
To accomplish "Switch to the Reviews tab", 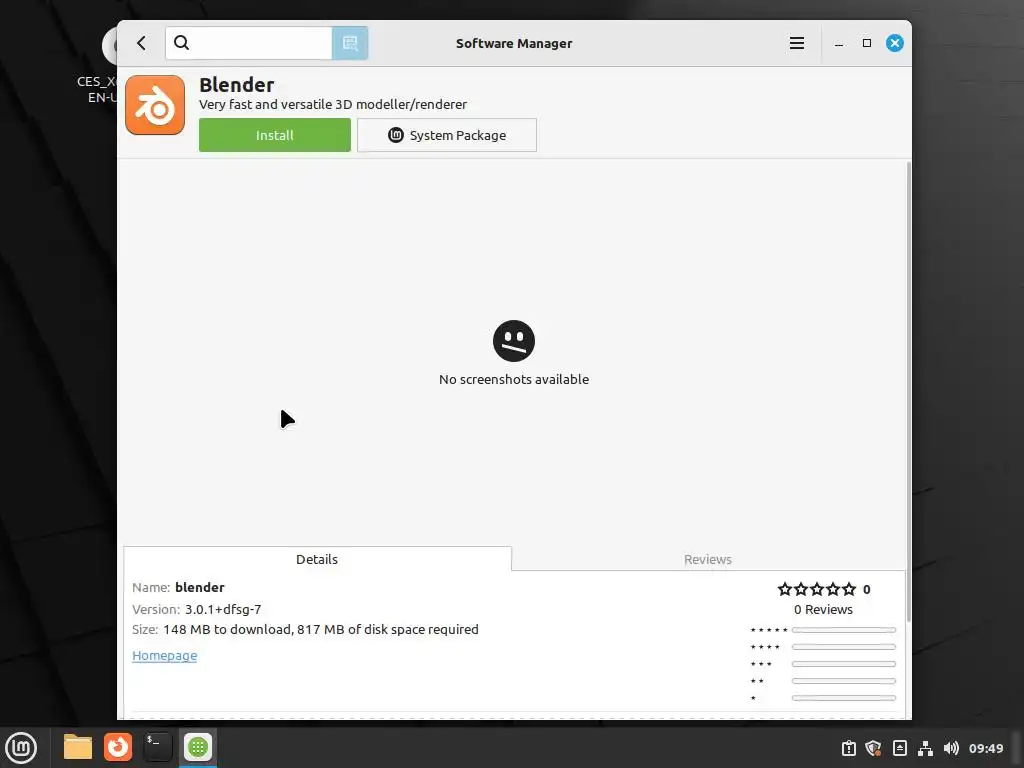I will click(707, 559).
